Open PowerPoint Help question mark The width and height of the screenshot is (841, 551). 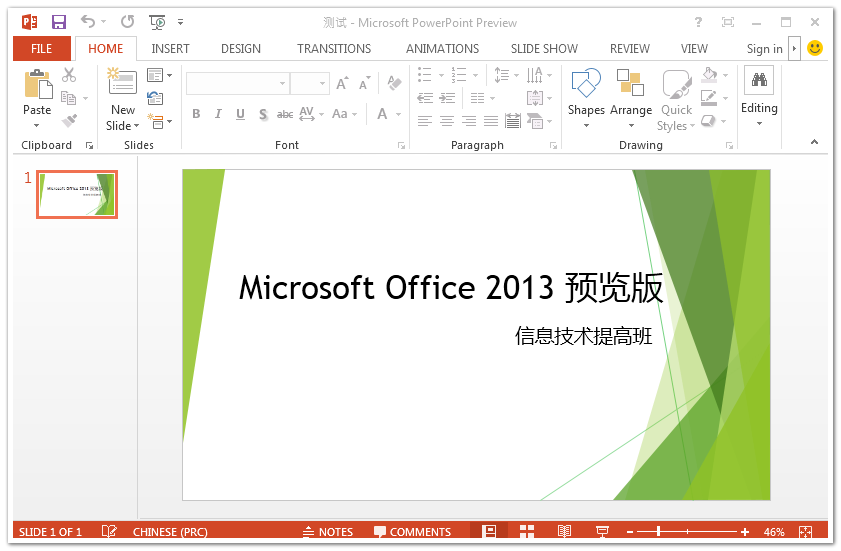point(698,22)
